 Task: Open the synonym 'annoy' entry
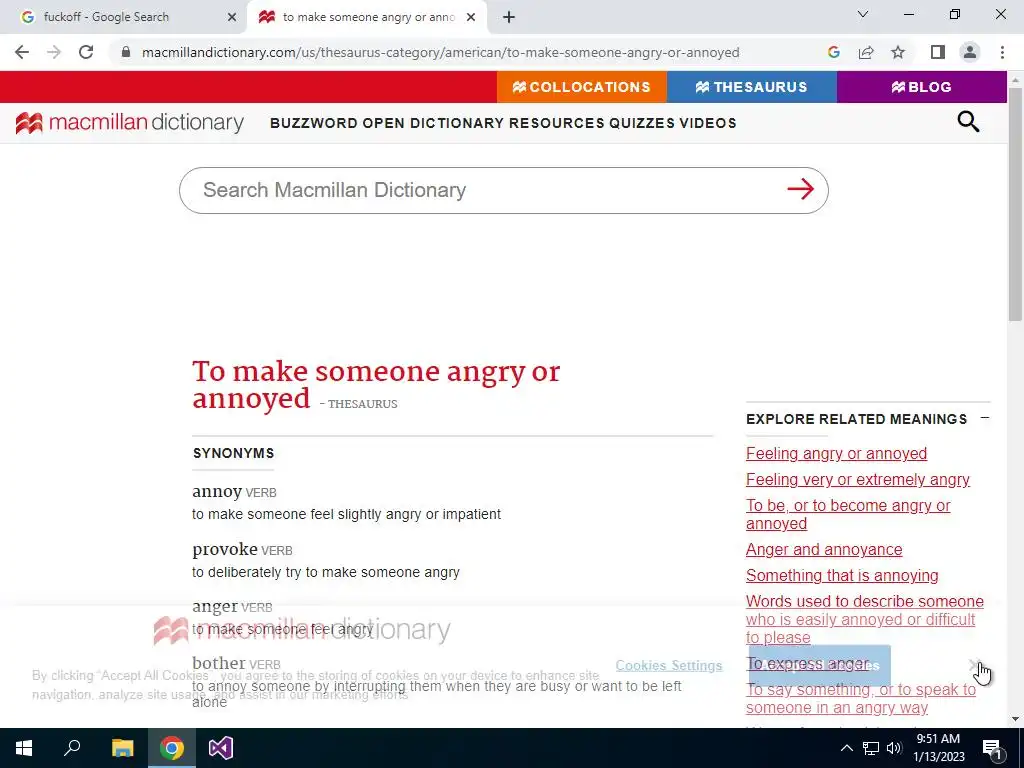point(217,491)
